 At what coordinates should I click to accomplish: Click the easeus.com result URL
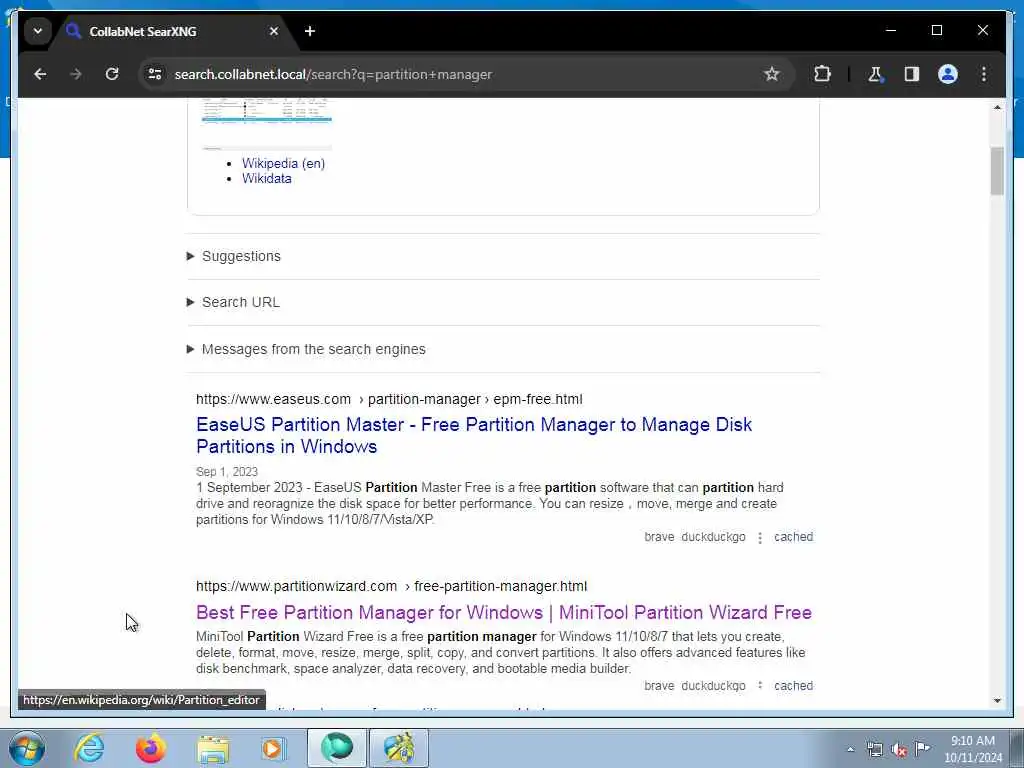389,399
